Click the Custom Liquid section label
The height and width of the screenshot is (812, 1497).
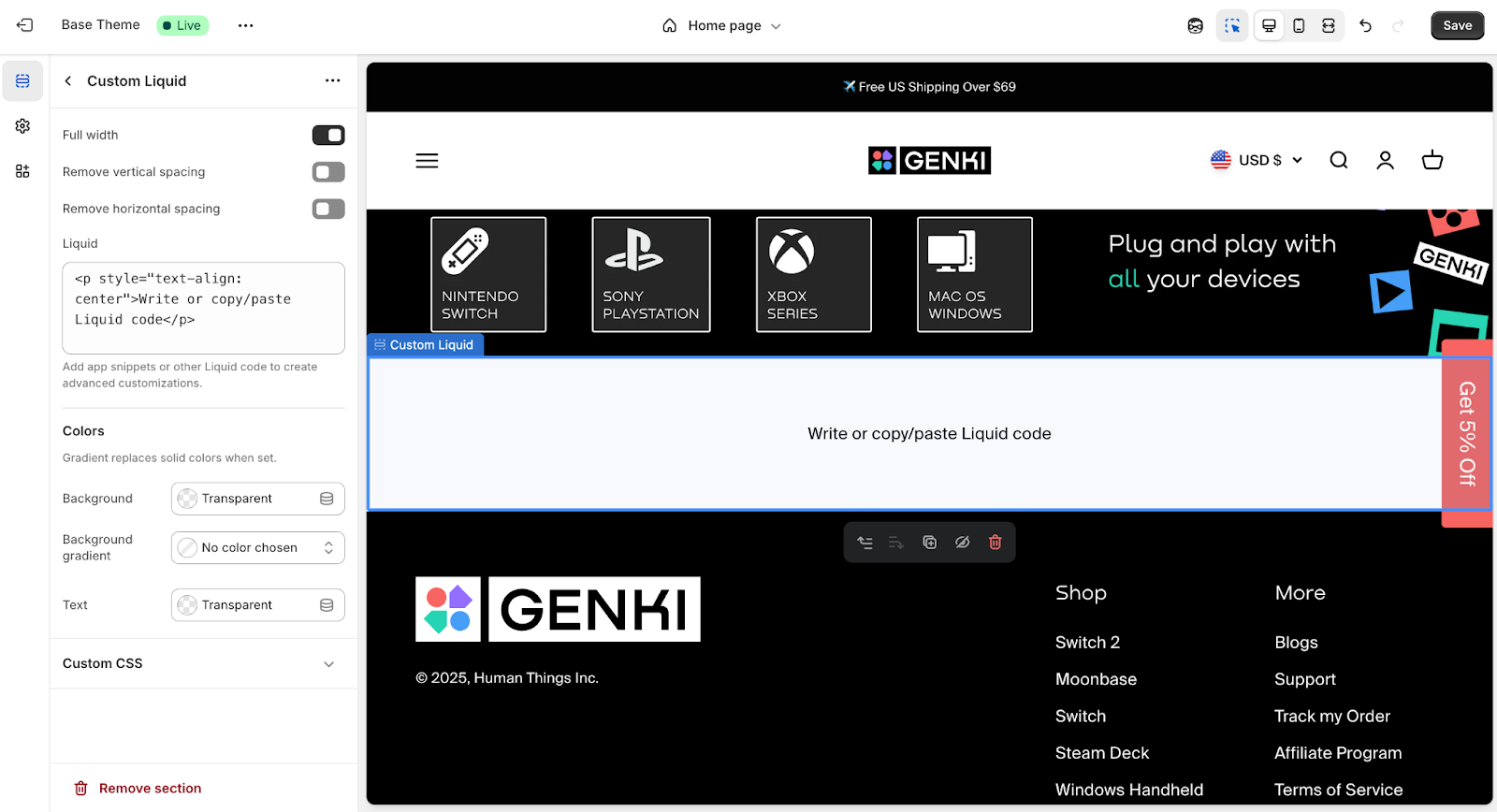tap(425, 345)
